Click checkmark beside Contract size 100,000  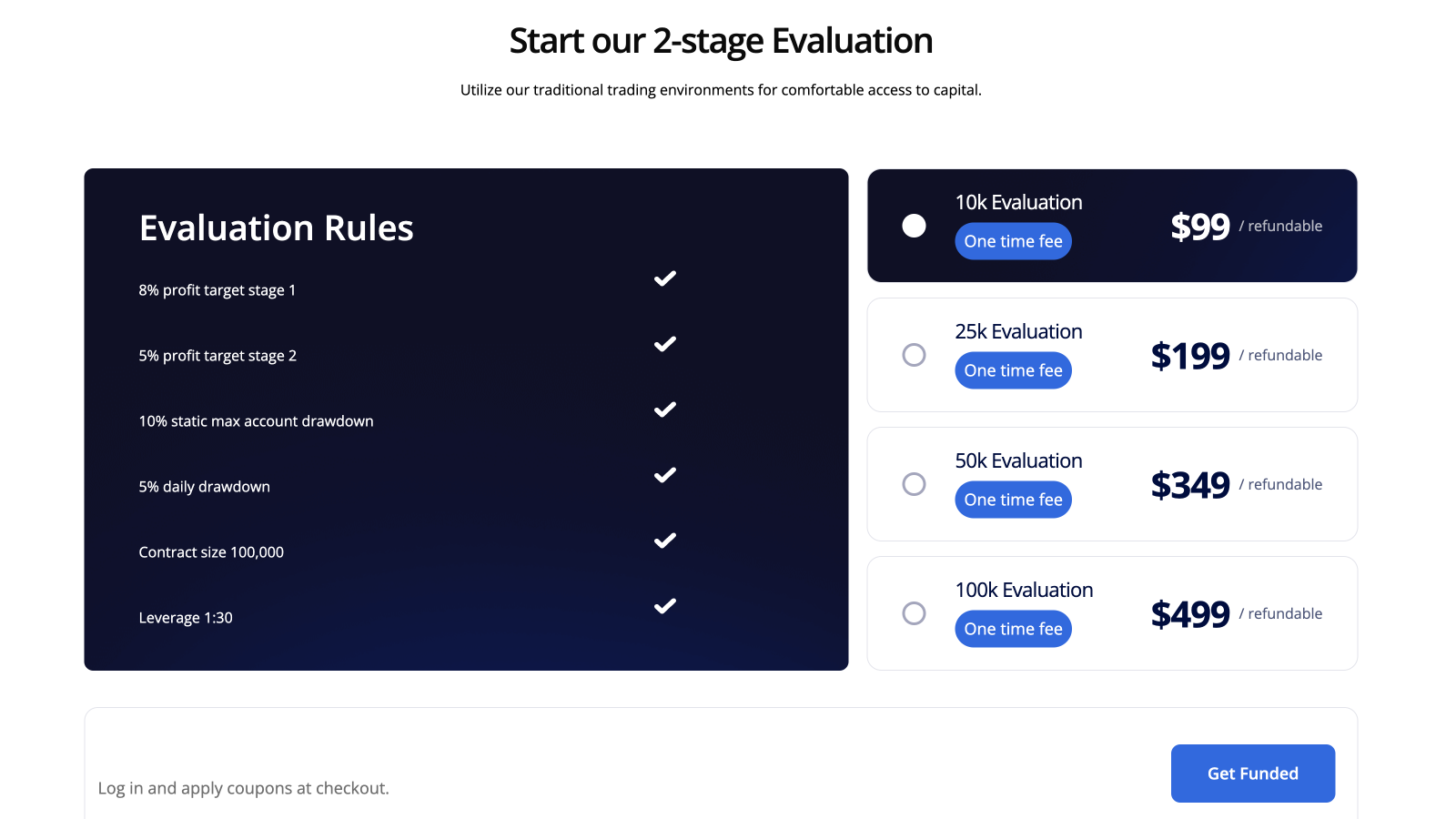click(x=665, y=541)
